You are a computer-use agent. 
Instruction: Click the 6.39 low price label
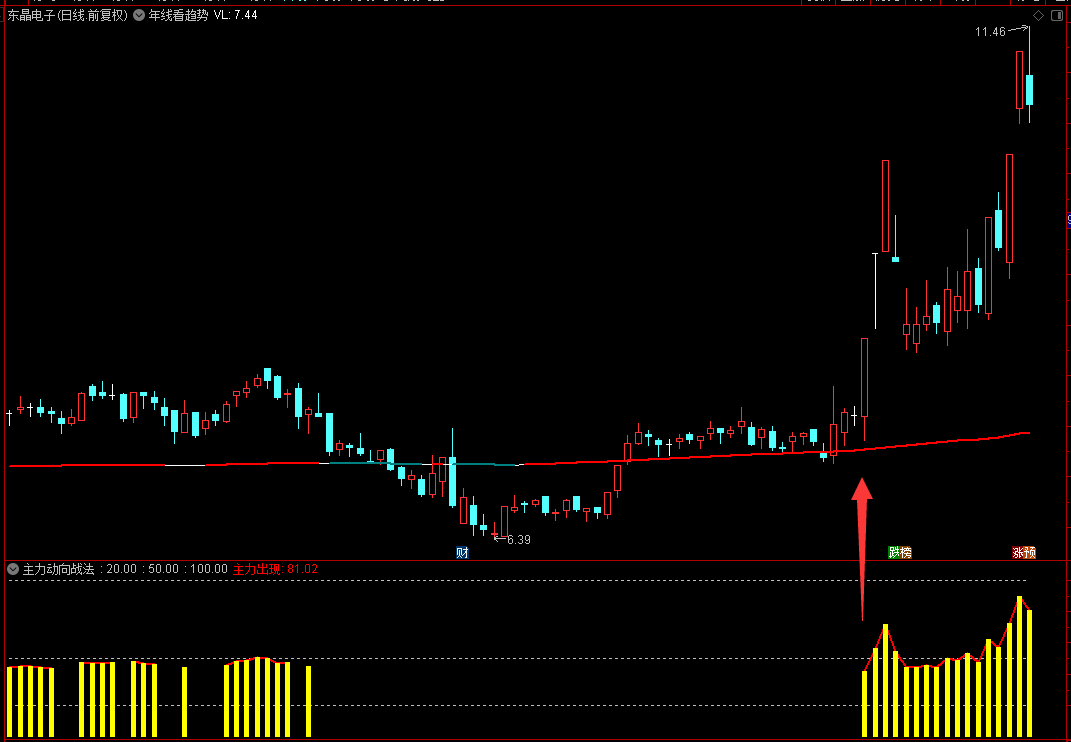(519, 540)
